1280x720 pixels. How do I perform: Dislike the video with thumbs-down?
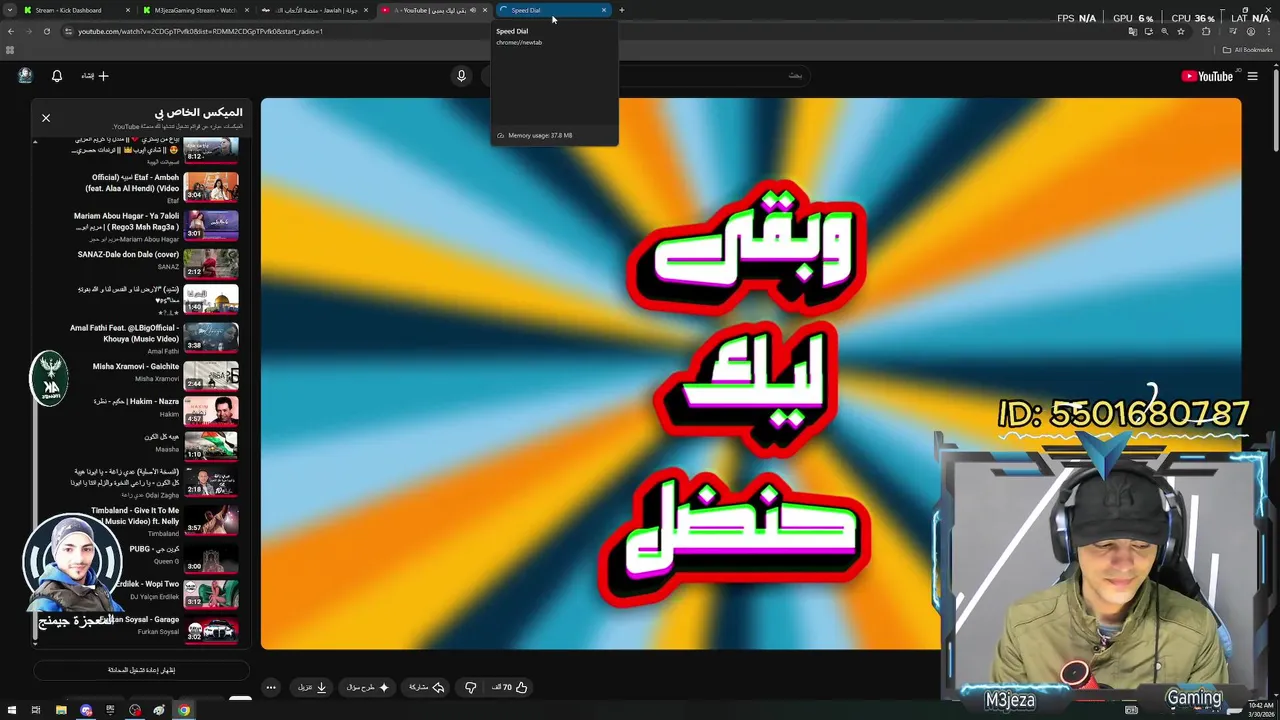(470, 687)
